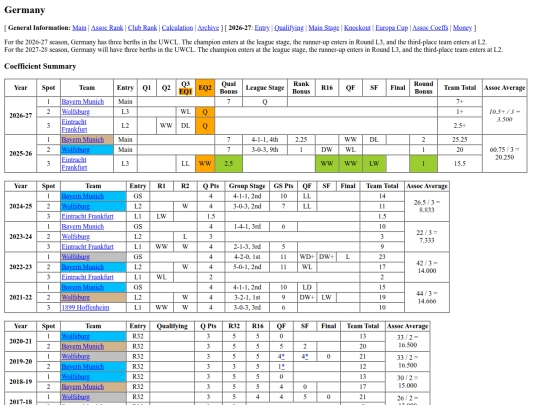Open the Qualifying link in navigation

pyautogui.click(x=289, y=28)
